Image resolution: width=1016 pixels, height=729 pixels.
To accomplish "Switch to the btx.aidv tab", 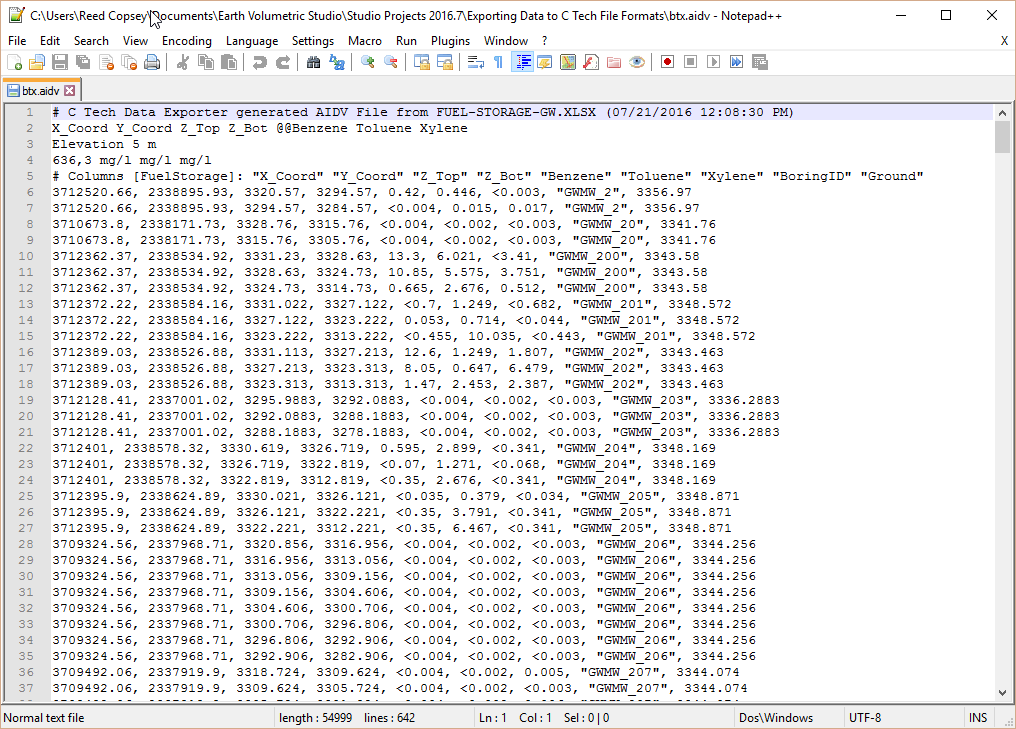I will pyautogui.click(x=40, y=90).
